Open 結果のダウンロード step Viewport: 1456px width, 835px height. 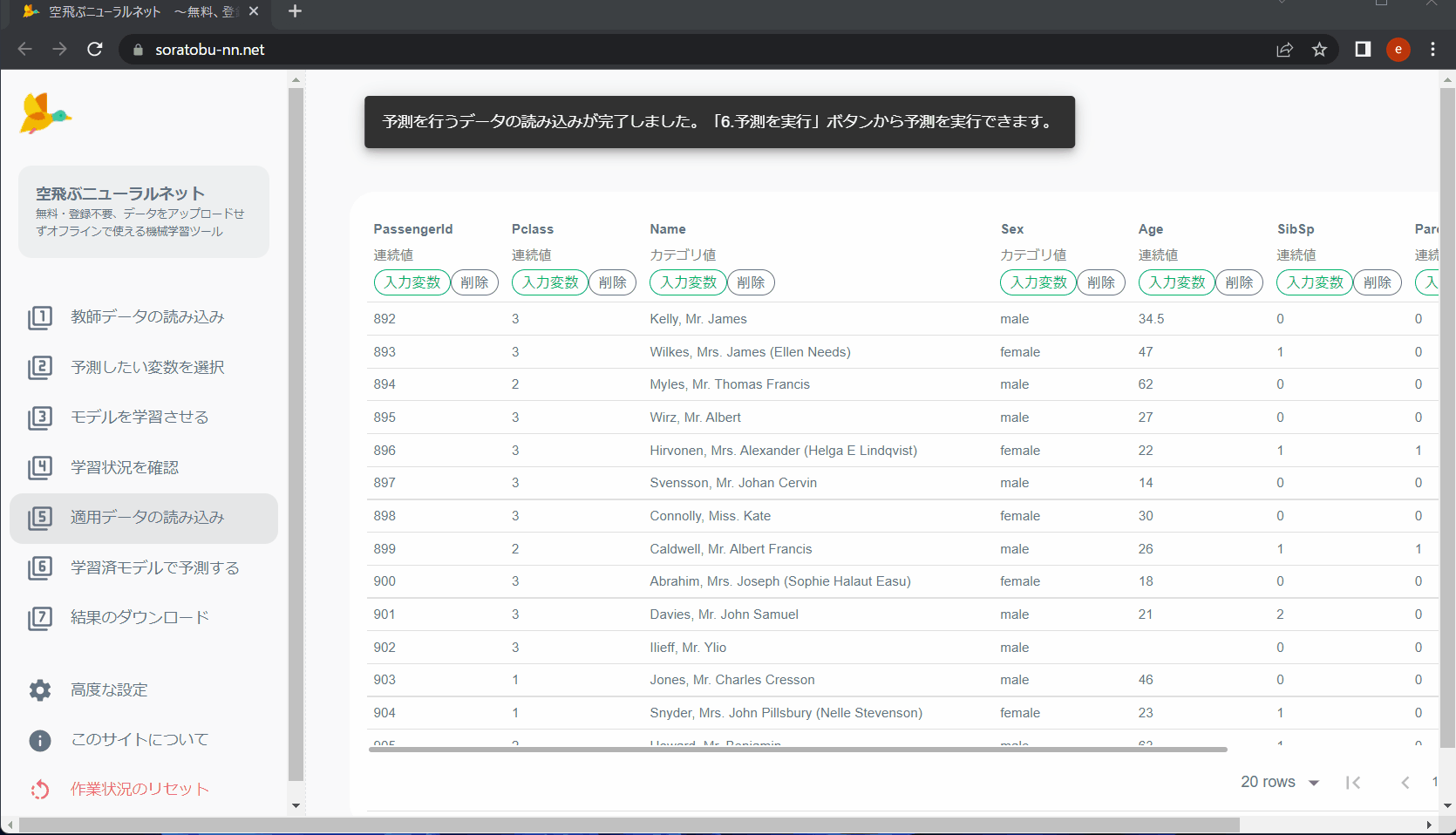pos(144,618)
